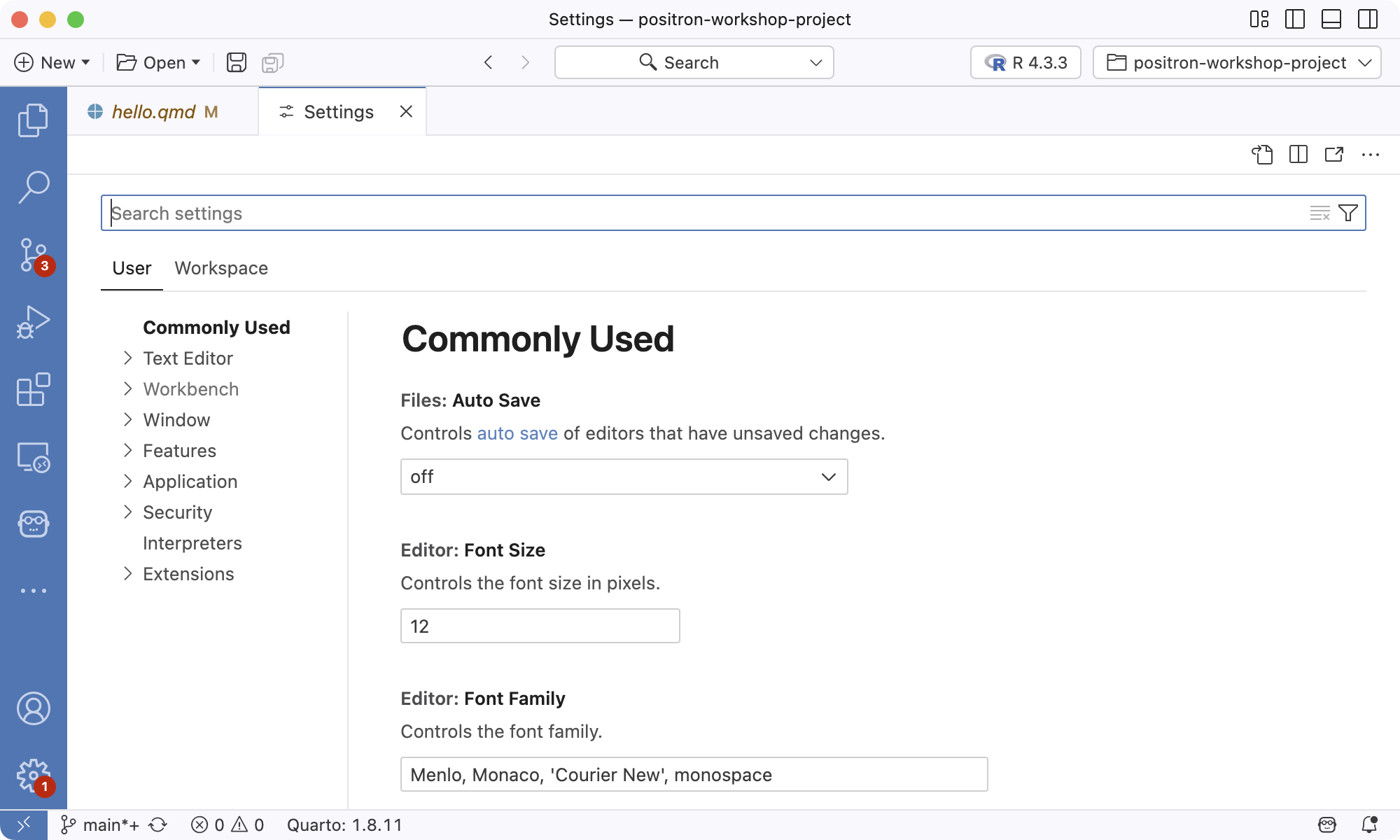Click the top Search command center box
Image resolution: width=1400 pixels, height=840 pixels.
pyautogui.click(x=694, y=62)
